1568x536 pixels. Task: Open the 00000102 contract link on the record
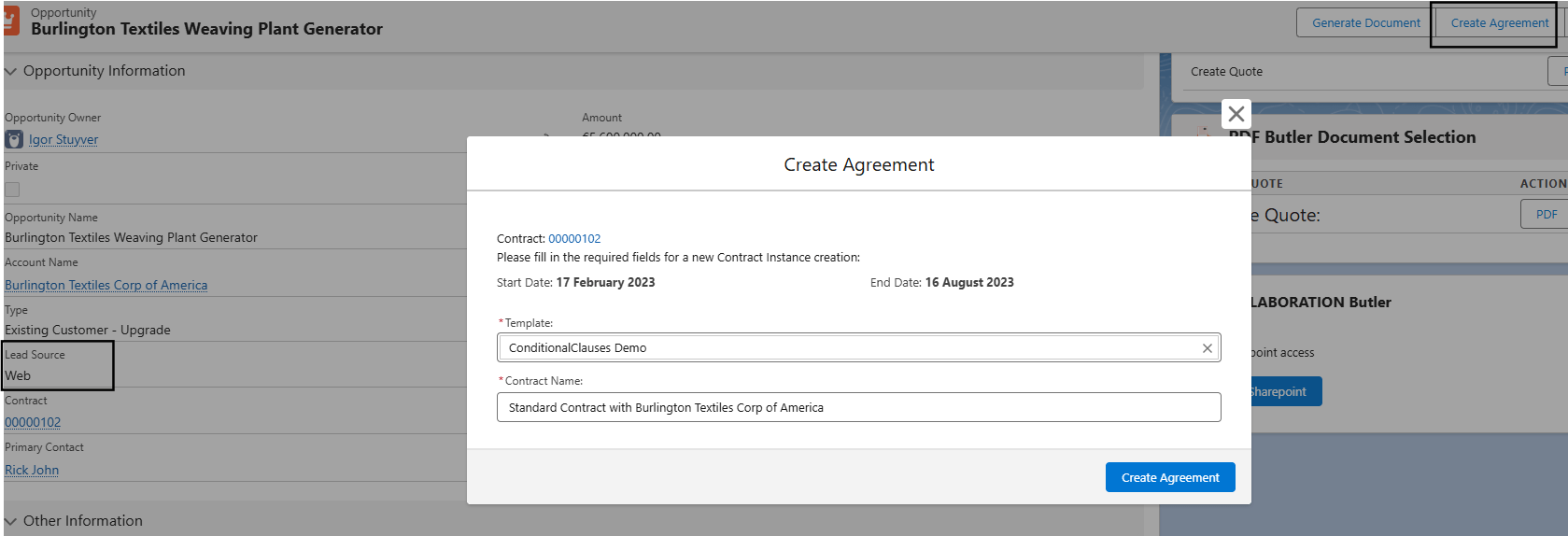pyautogui.click(x=33, y=423)
